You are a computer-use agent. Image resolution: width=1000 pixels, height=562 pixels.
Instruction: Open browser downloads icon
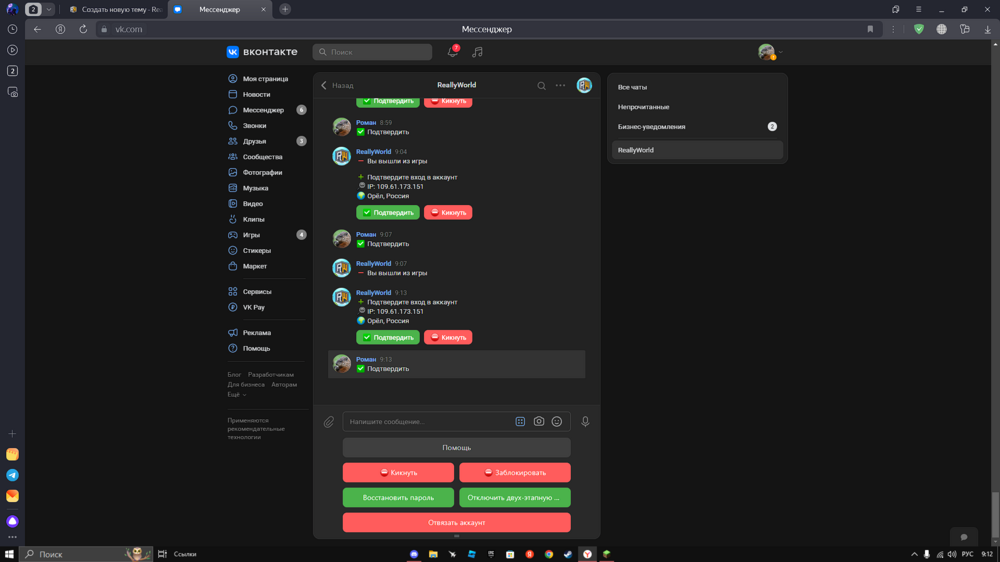tap(987, 29)
